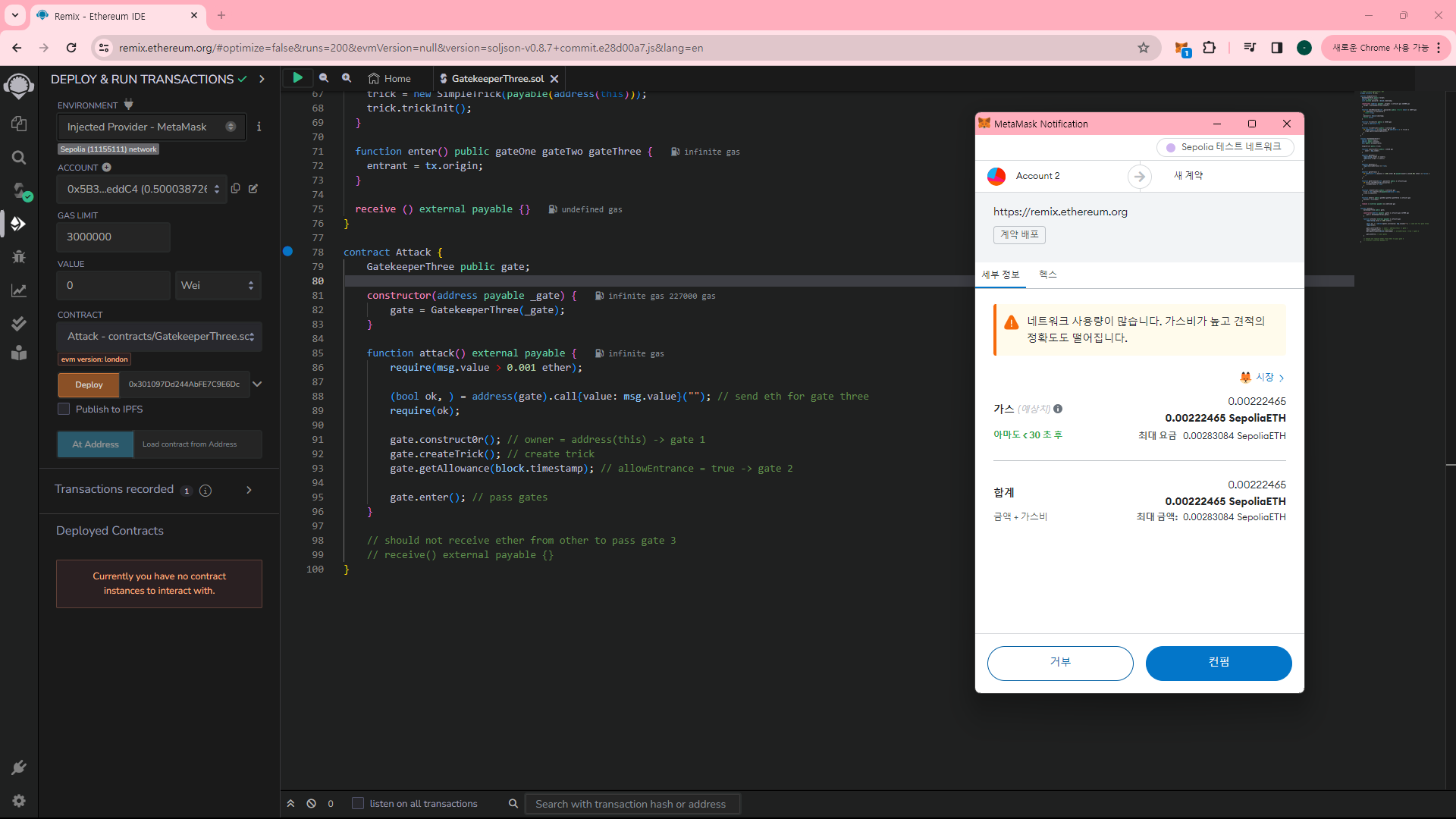Switch to the 헥스 tab in MetaMask
Image resolution: width=1456 pixels, height=819 pixels.
click(1047, 275)
